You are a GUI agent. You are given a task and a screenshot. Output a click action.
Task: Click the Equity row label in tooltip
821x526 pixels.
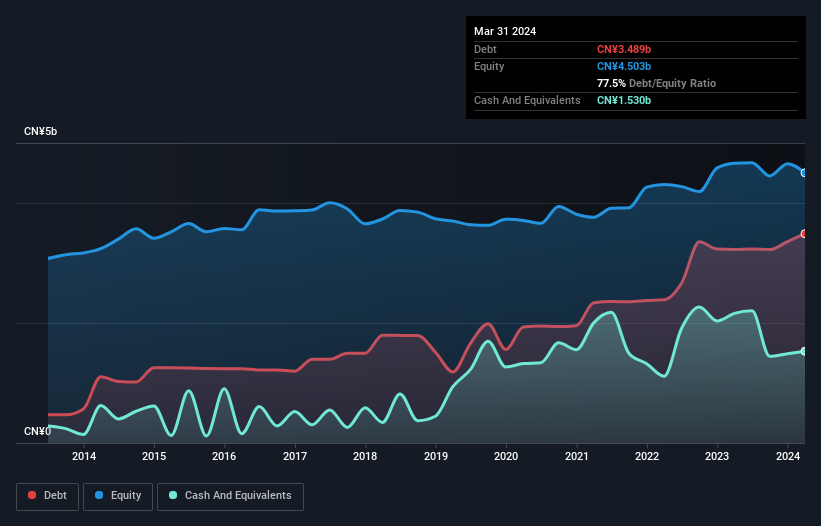coord(489,66)
